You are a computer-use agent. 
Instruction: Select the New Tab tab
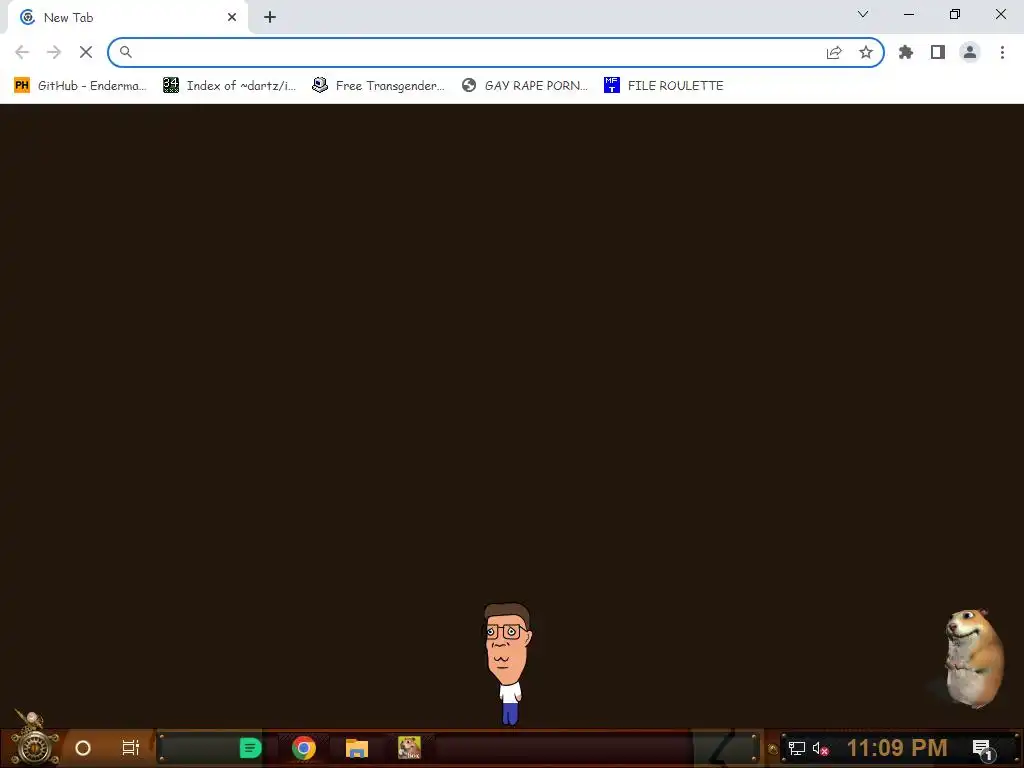pos(127,18)
